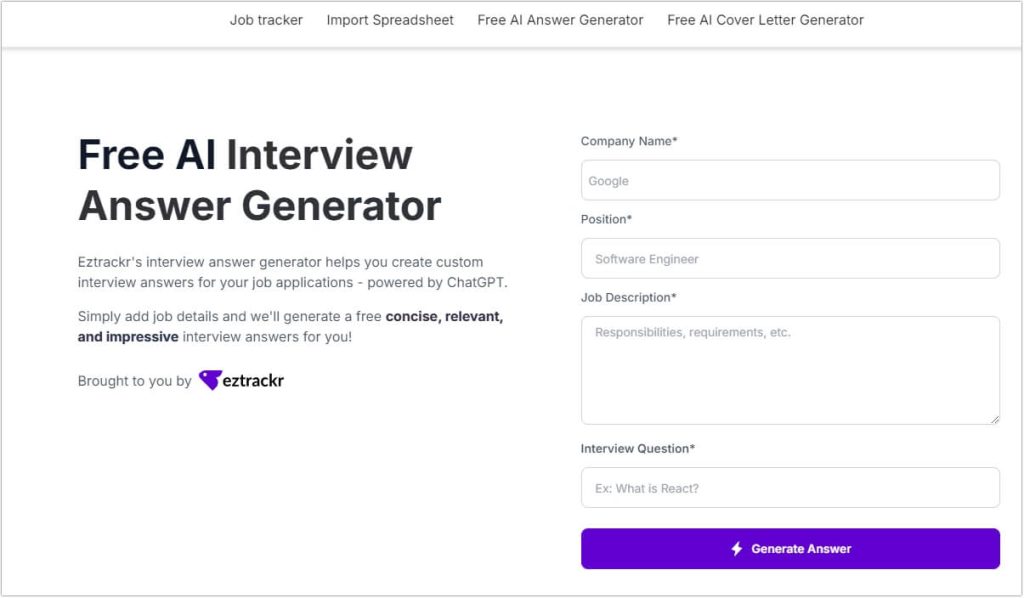Open the Job tracker navigation item
The width and height of the screenshot is (1024, 598).
point(266,19)
